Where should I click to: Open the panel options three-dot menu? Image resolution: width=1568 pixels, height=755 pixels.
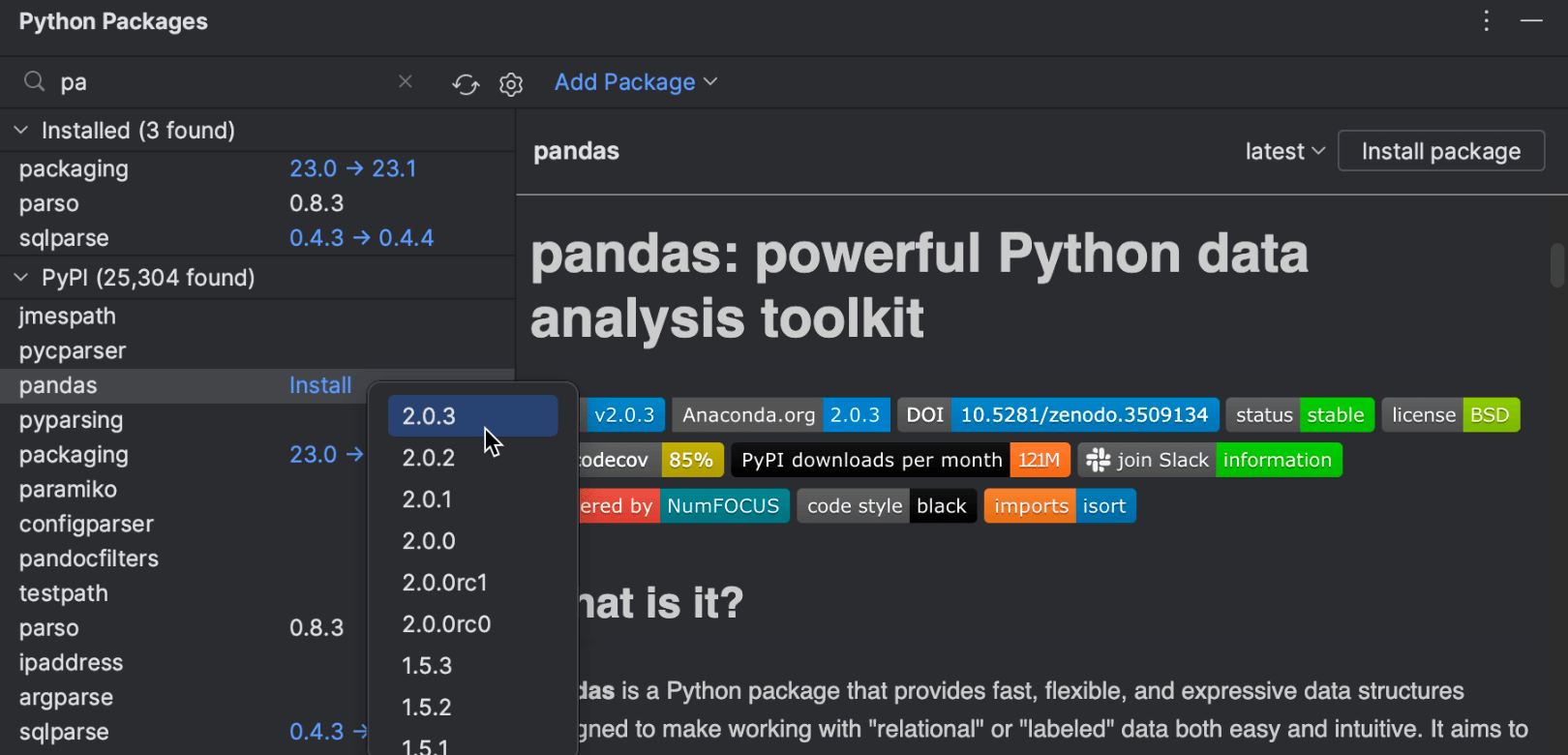1487,21
